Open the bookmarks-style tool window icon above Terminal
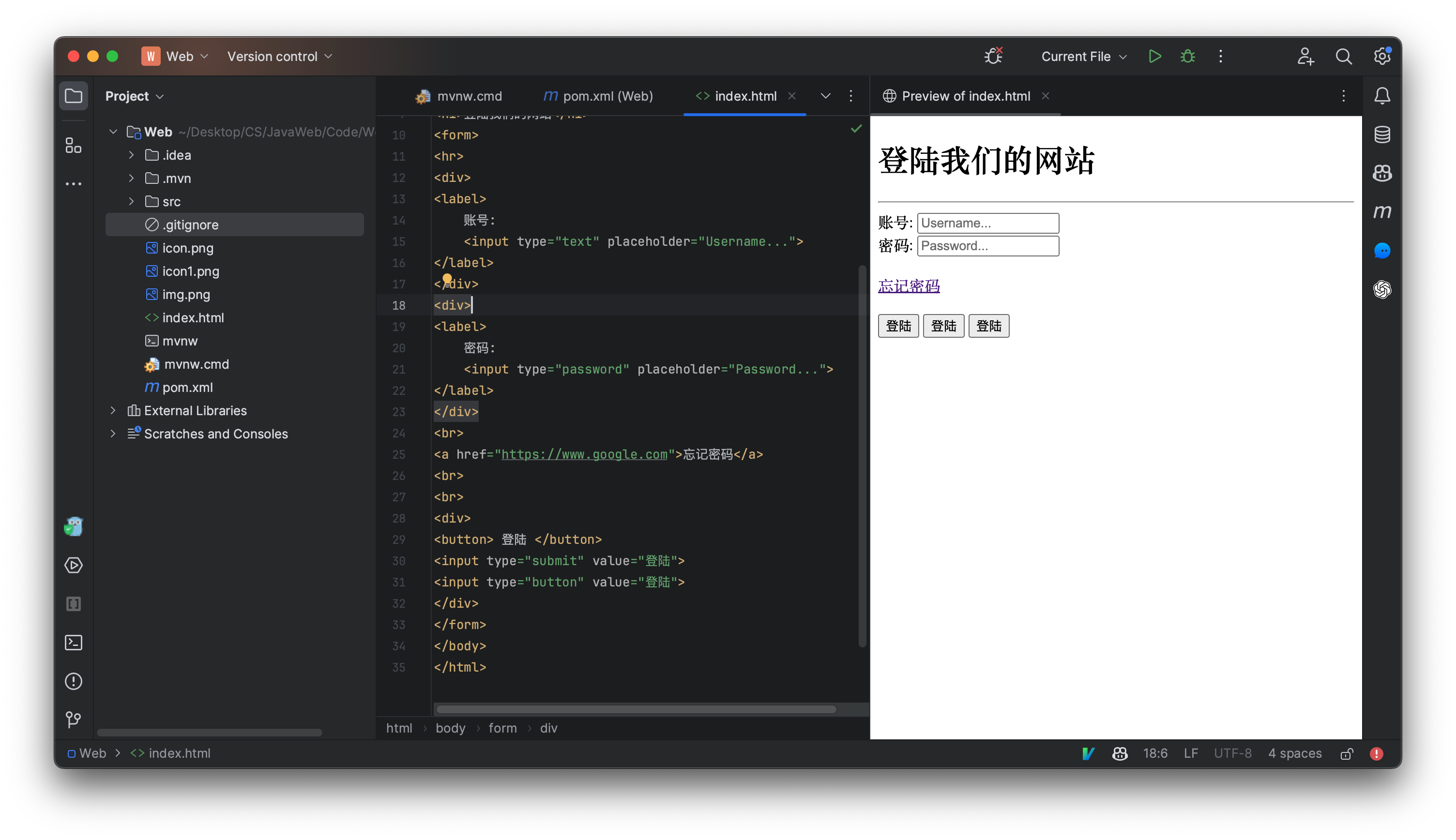 click(73, 603)
